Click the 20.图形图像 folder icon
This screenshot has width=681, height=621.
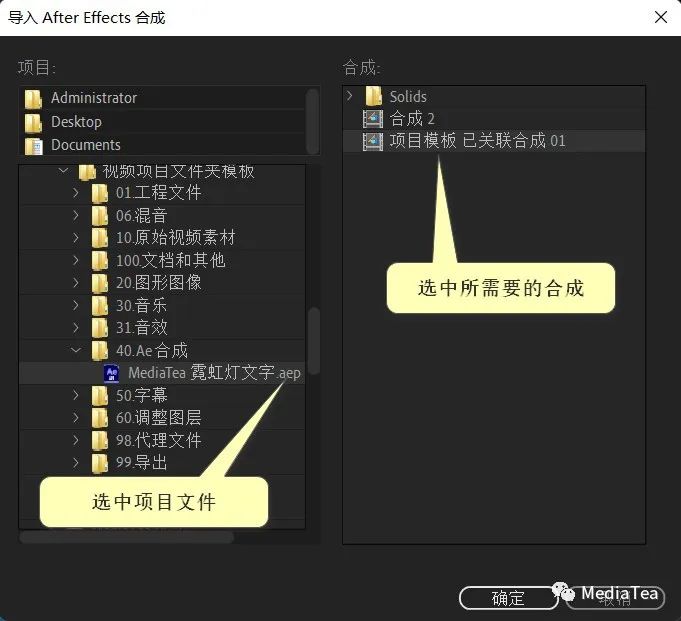[x=99, y=283]
